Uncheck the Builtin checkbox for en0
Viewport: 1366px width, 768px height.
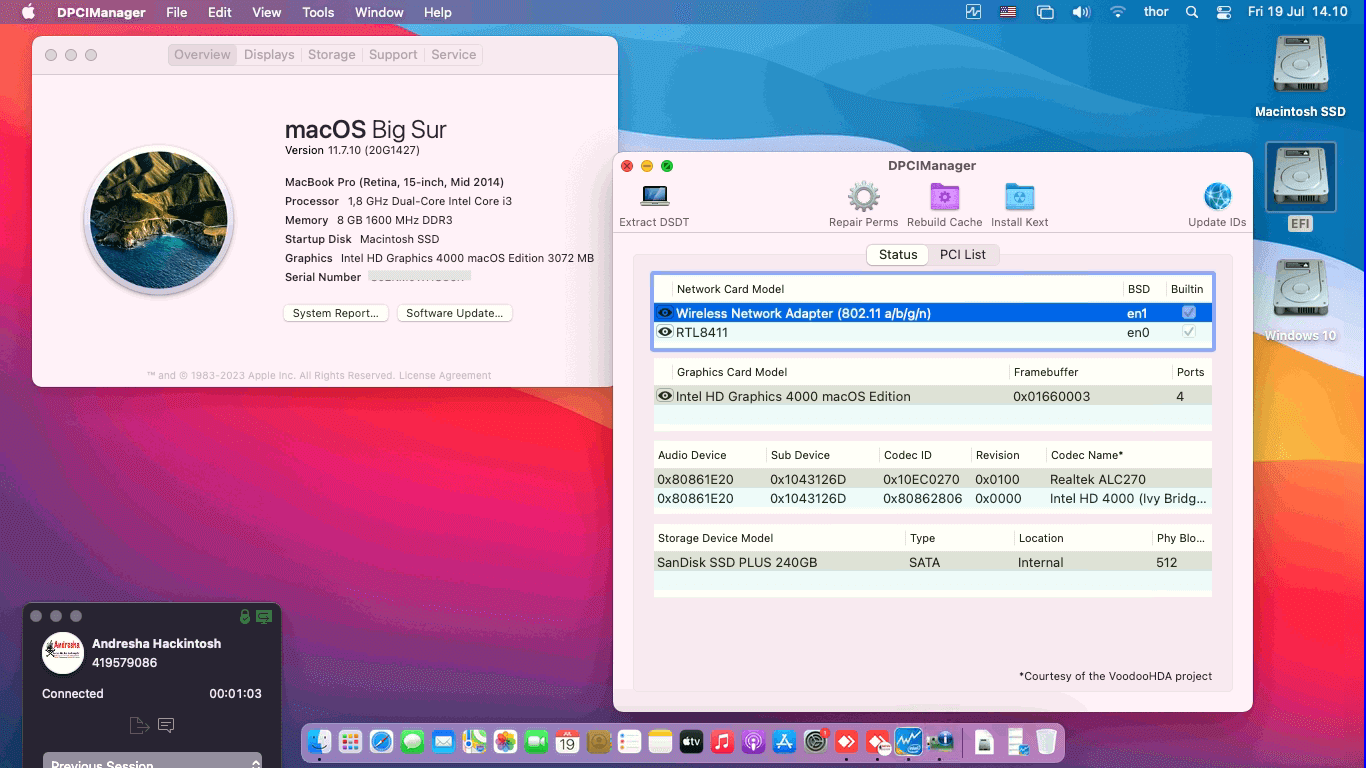click(x=1187, y=332)
